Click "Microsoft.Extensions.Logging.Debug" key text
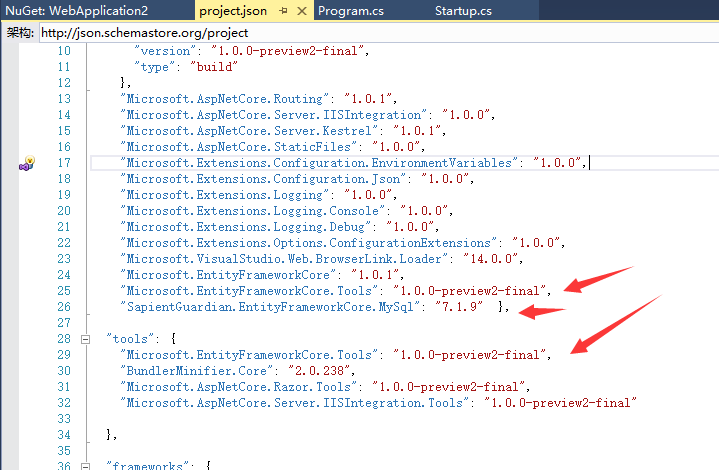The width and height of the screenshot is (719, 470). click(x=245, y=227)
